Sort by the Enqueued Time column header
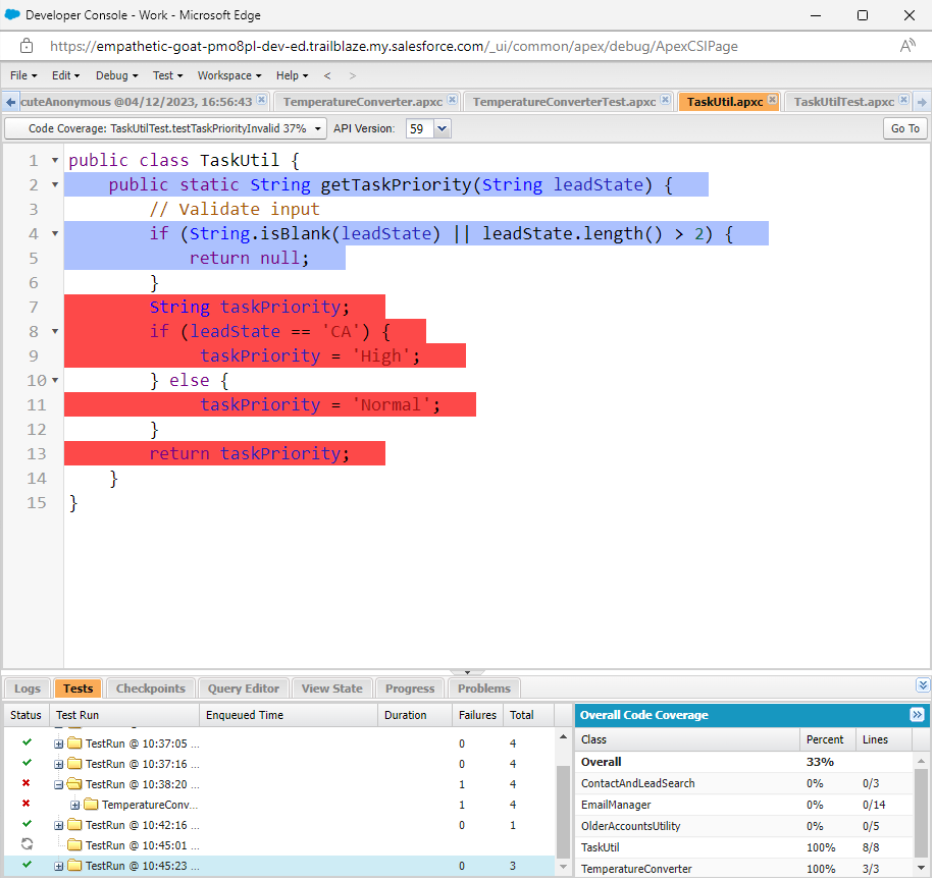 (288, 715)
